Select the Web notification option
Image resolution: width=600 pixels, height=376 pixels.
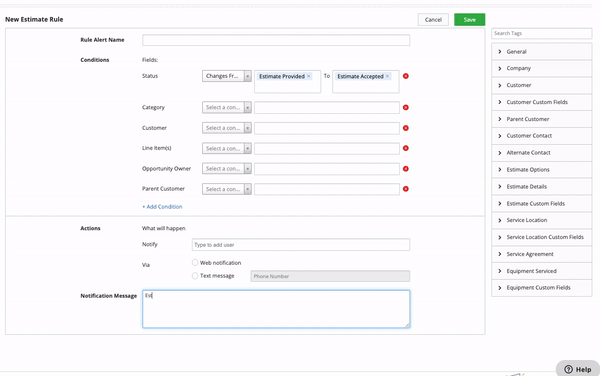195,262
